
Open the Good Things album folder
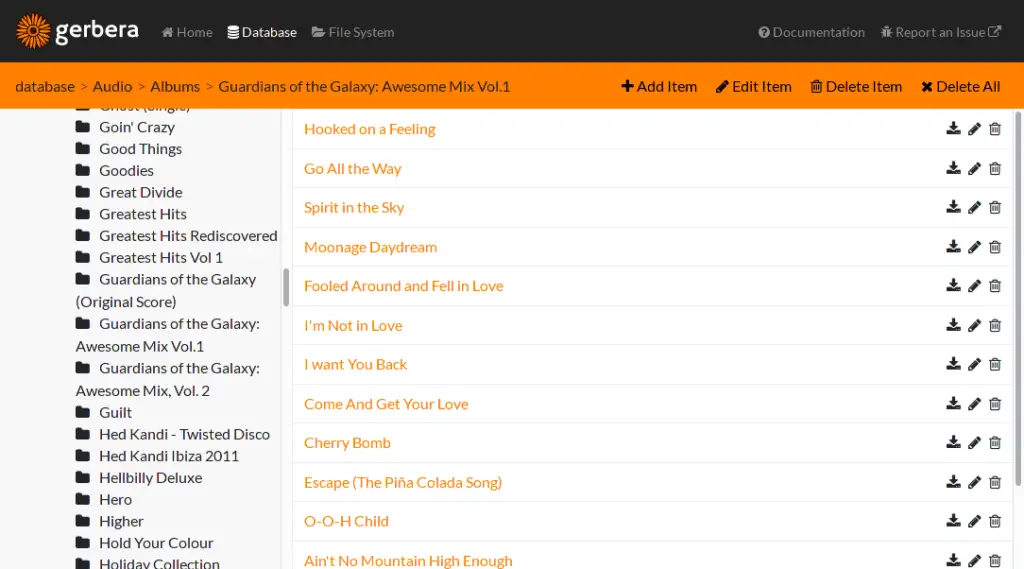(129, 148)
